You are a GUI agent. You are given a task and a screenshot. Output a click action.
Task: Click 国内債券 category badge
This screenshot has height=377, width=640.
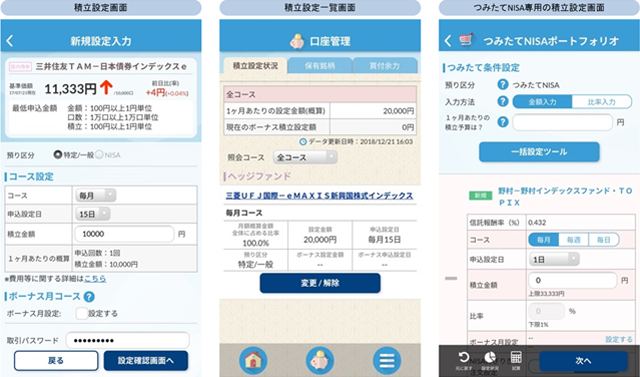20,67
